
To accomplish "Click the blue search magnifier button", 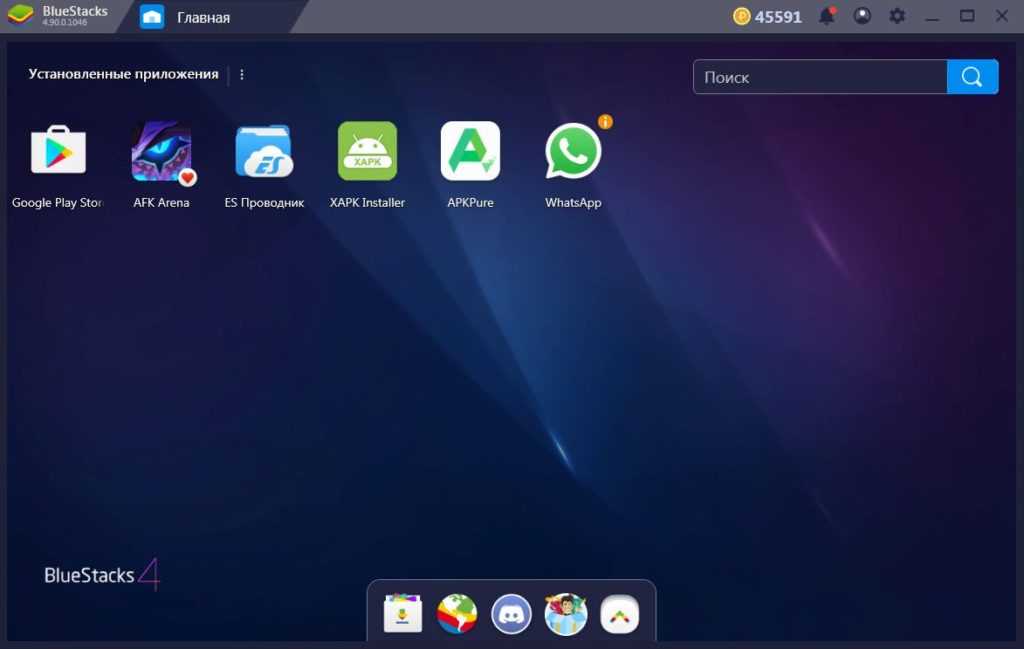I will 972,77.
